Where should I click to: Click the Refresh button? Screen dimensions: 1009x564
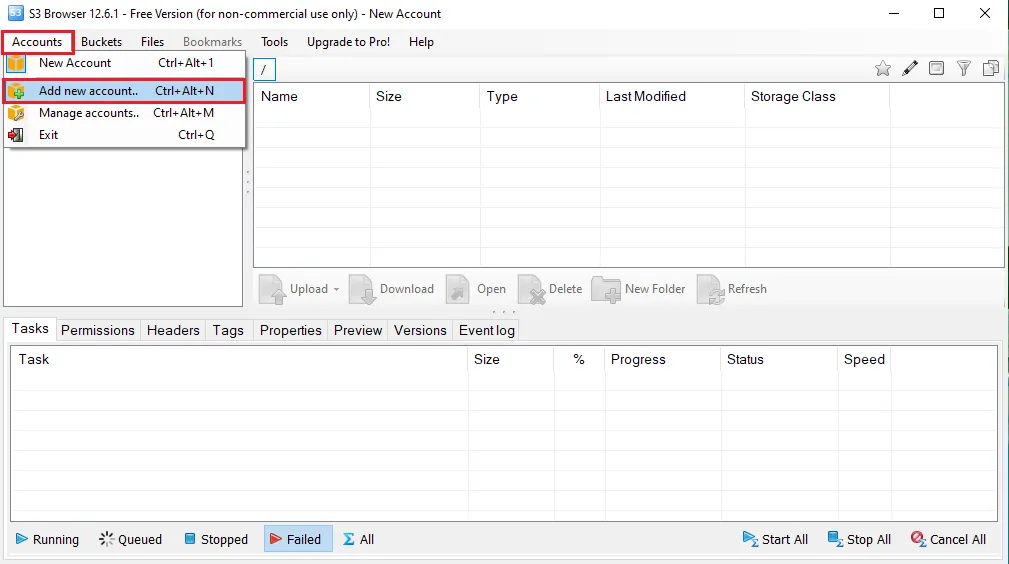732,289
